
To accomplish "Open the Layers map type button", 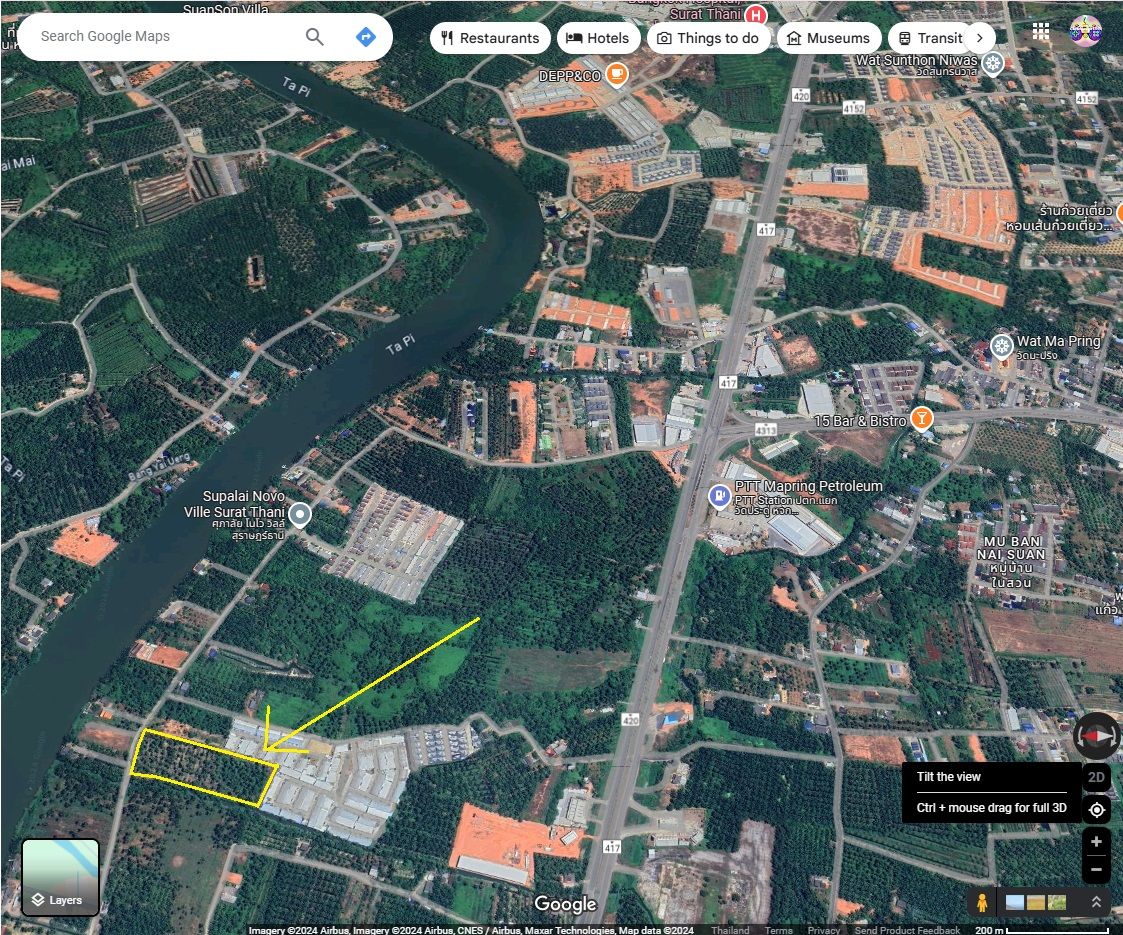I will point(61,878).
